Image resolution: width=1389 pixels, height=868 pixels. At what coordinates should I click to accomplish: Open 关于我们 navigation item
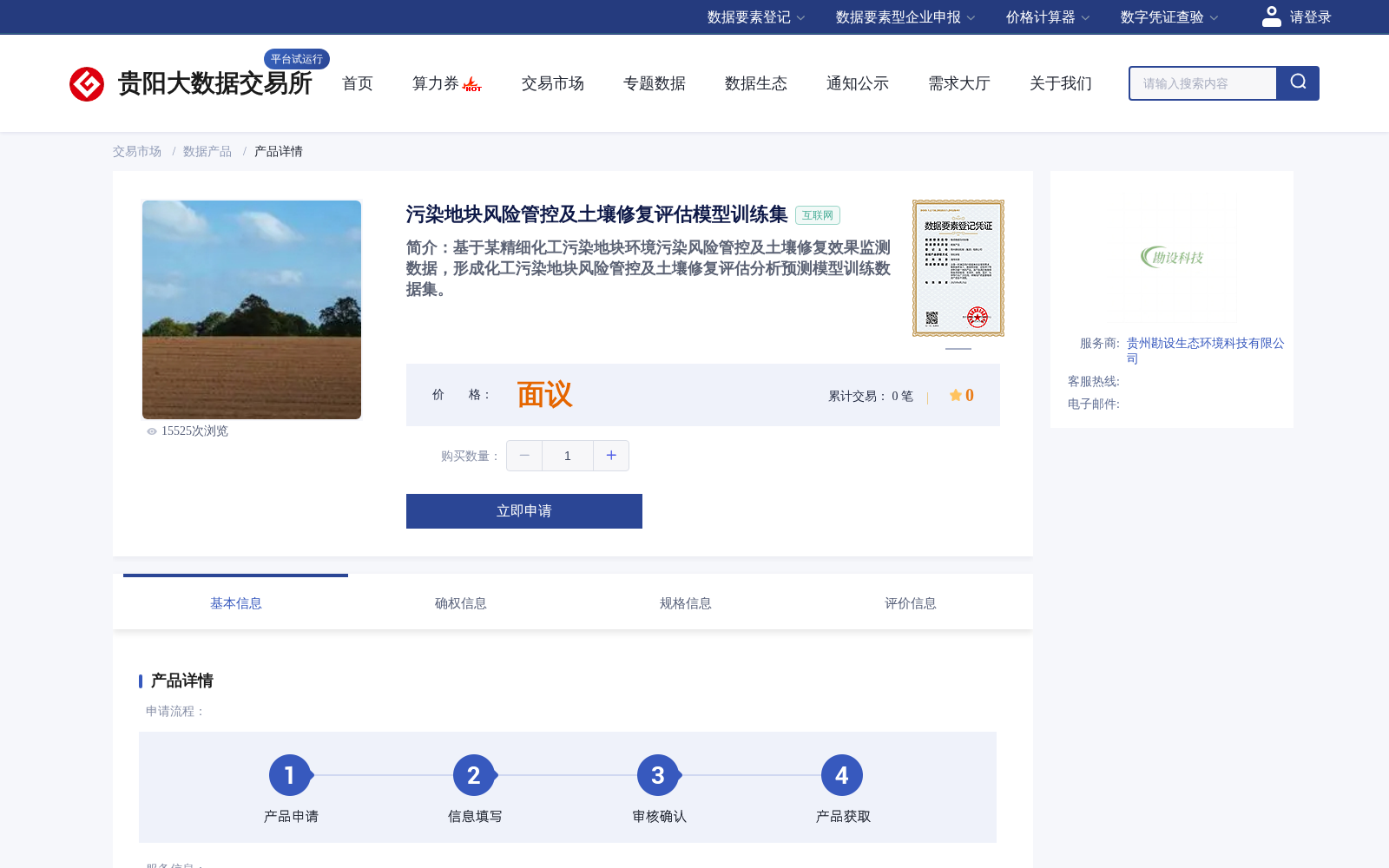pyautogui.click(x=1061, y=83)
